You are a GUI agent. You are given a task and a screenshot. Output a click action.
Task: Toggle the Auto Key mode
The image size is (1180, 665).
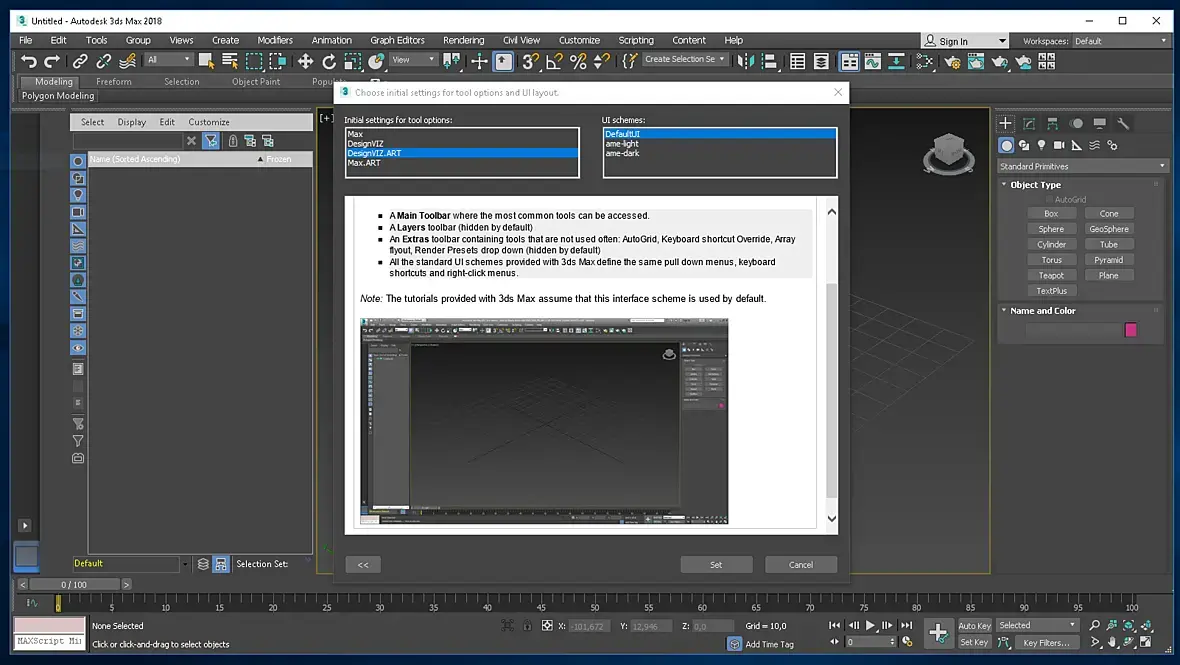[x=974, y=626]
